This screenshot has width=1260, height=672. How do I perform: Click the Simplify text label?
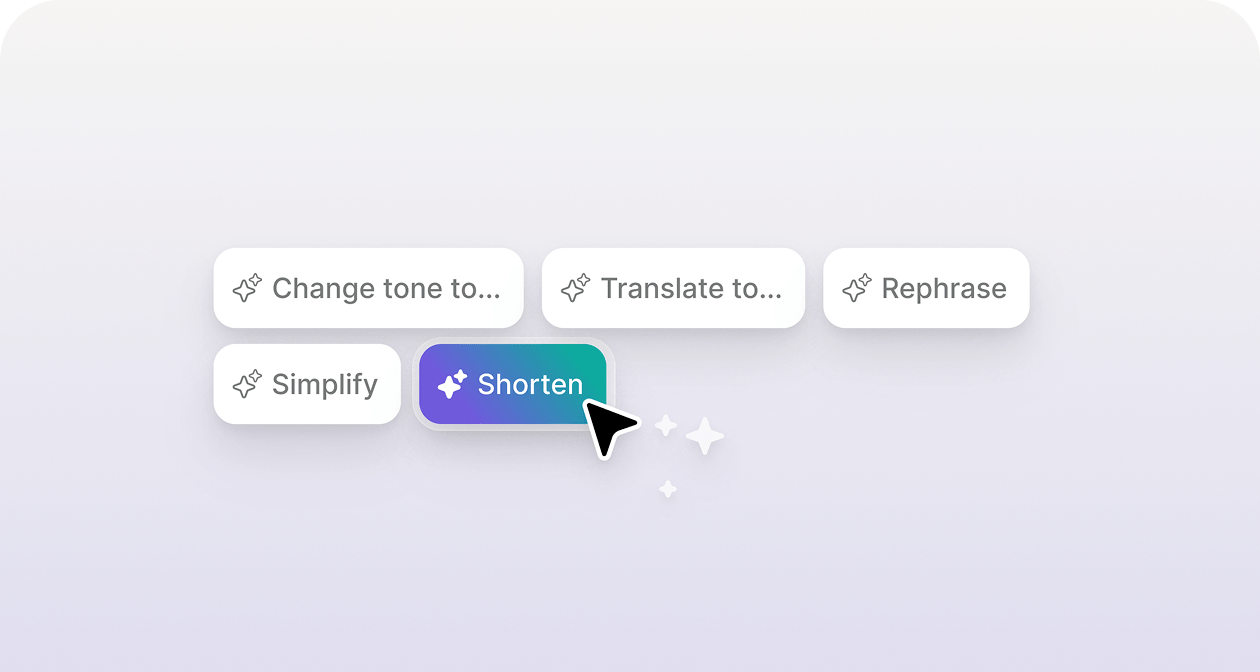click(x=325, y=385)
